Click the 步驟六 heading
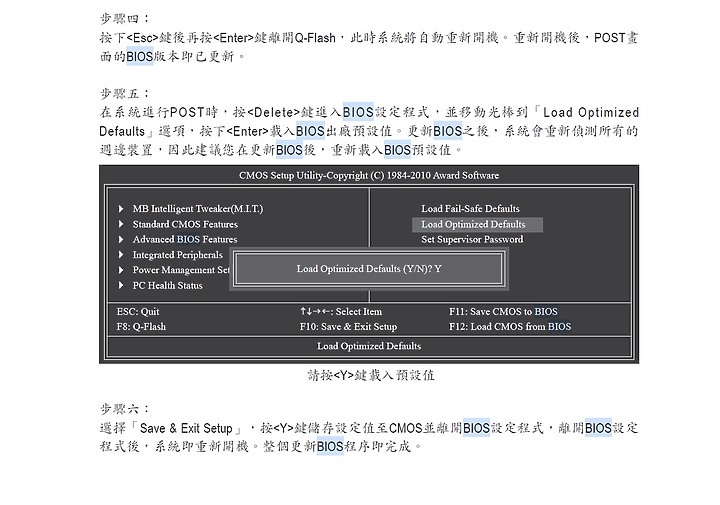Image resolution: width=720 pixels, height=505 pixels. (x=124, y=408)
